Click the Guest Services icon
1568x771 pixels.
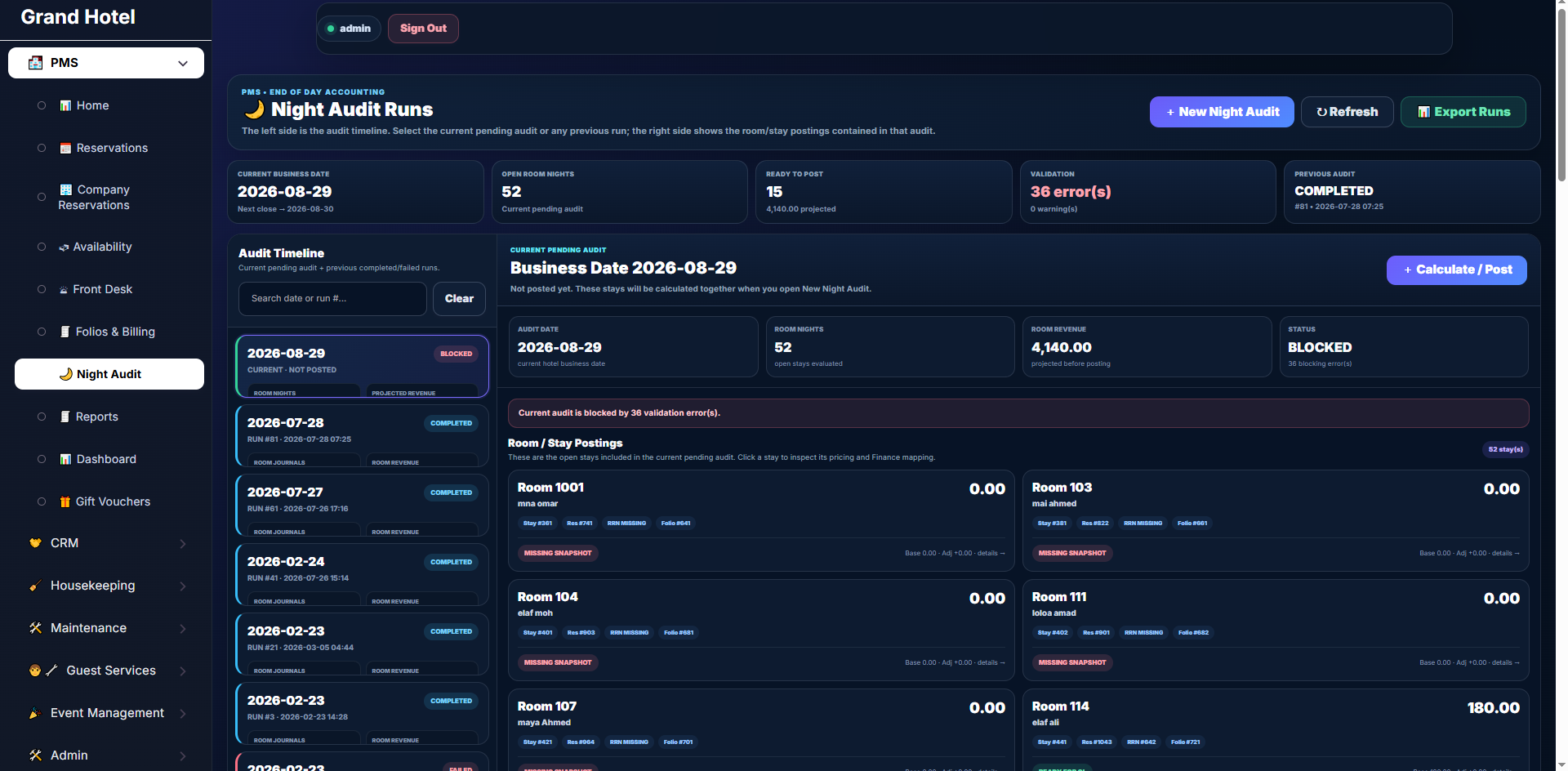pyautogui.click(x=43, y=671)
